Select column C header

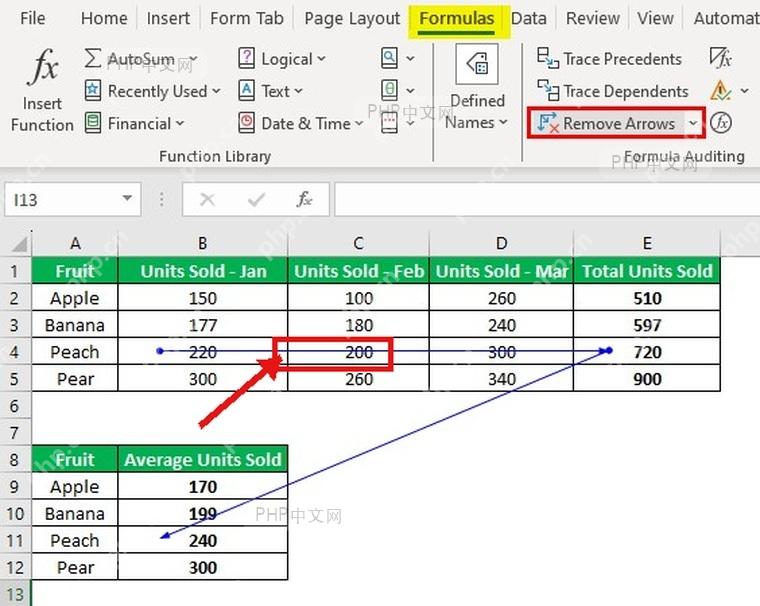(358, 243)
